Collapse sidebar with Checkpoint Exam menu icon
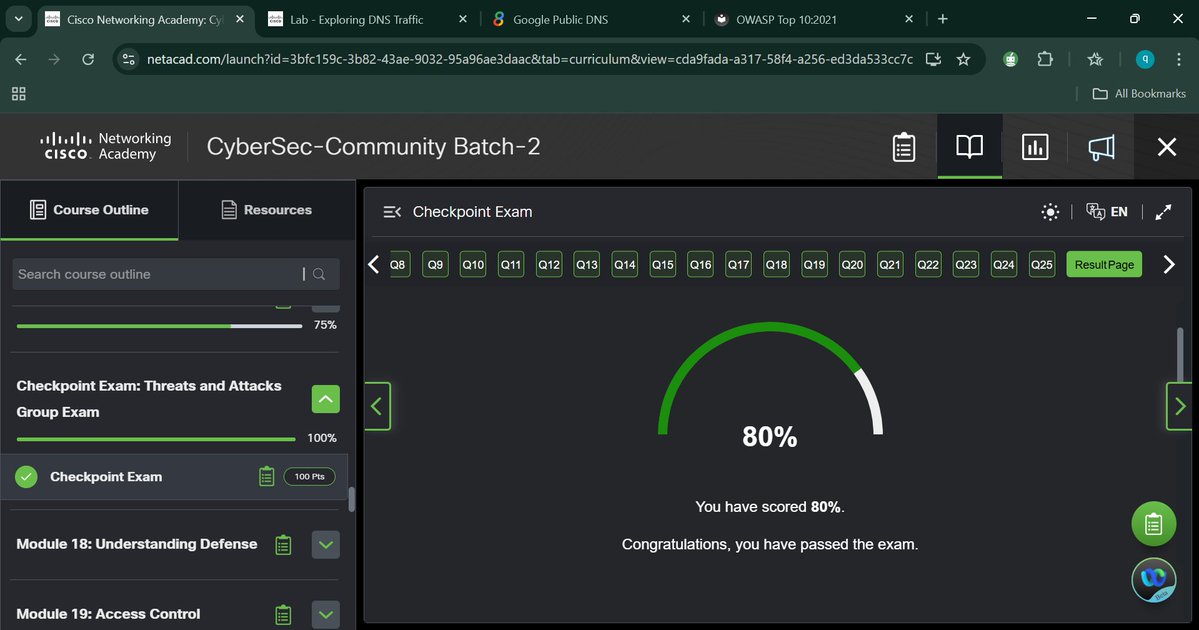This screenshot has height=630, width=1199. [392, 212]
